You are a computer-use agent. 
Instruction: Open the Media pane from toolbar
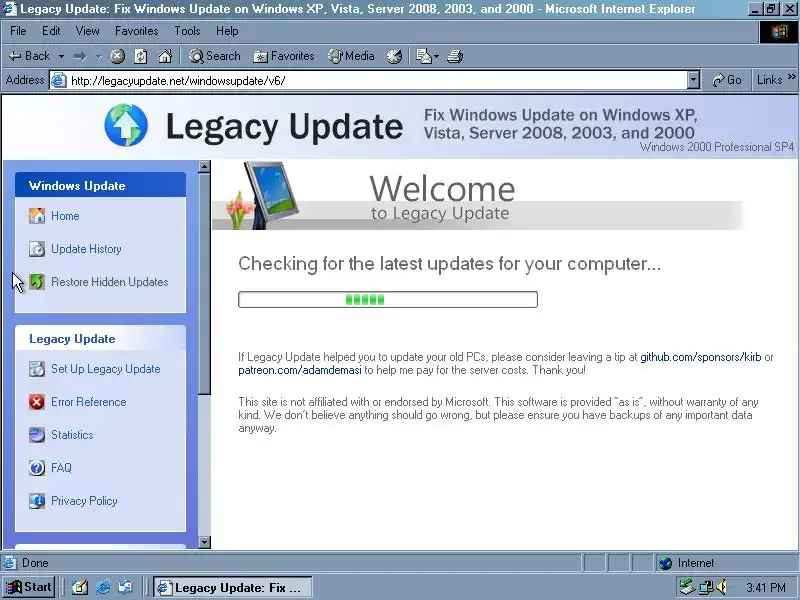point(351,56)
